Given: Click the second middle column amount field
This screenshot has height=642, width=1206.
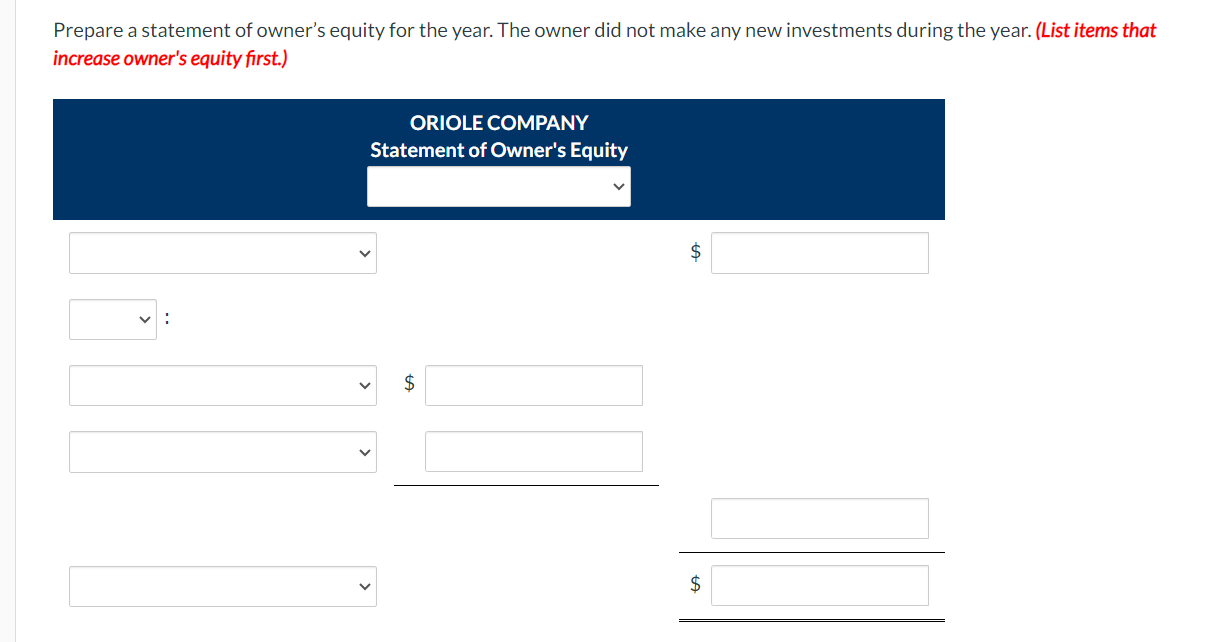Looking at the screenshot, I should click(533, 451).
